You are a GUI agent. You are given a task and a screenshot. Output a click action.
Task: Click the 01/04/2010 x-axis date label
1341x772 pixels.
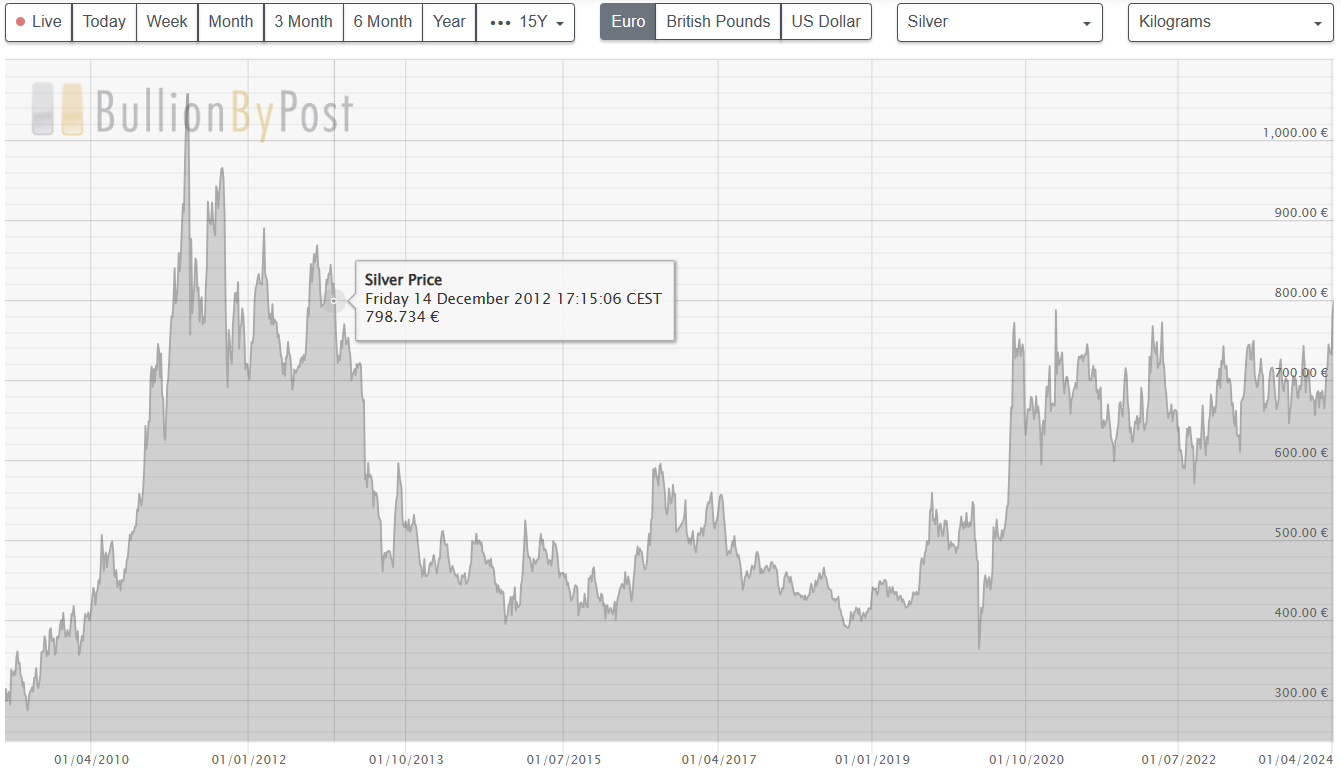(91, 760)
